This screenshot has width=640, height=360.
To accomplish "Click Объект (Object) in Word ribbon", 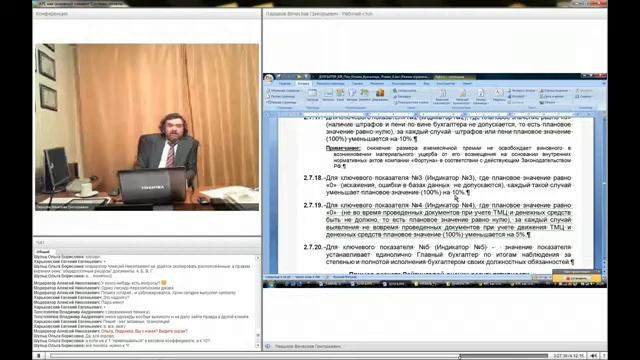I will pos(547,102).
